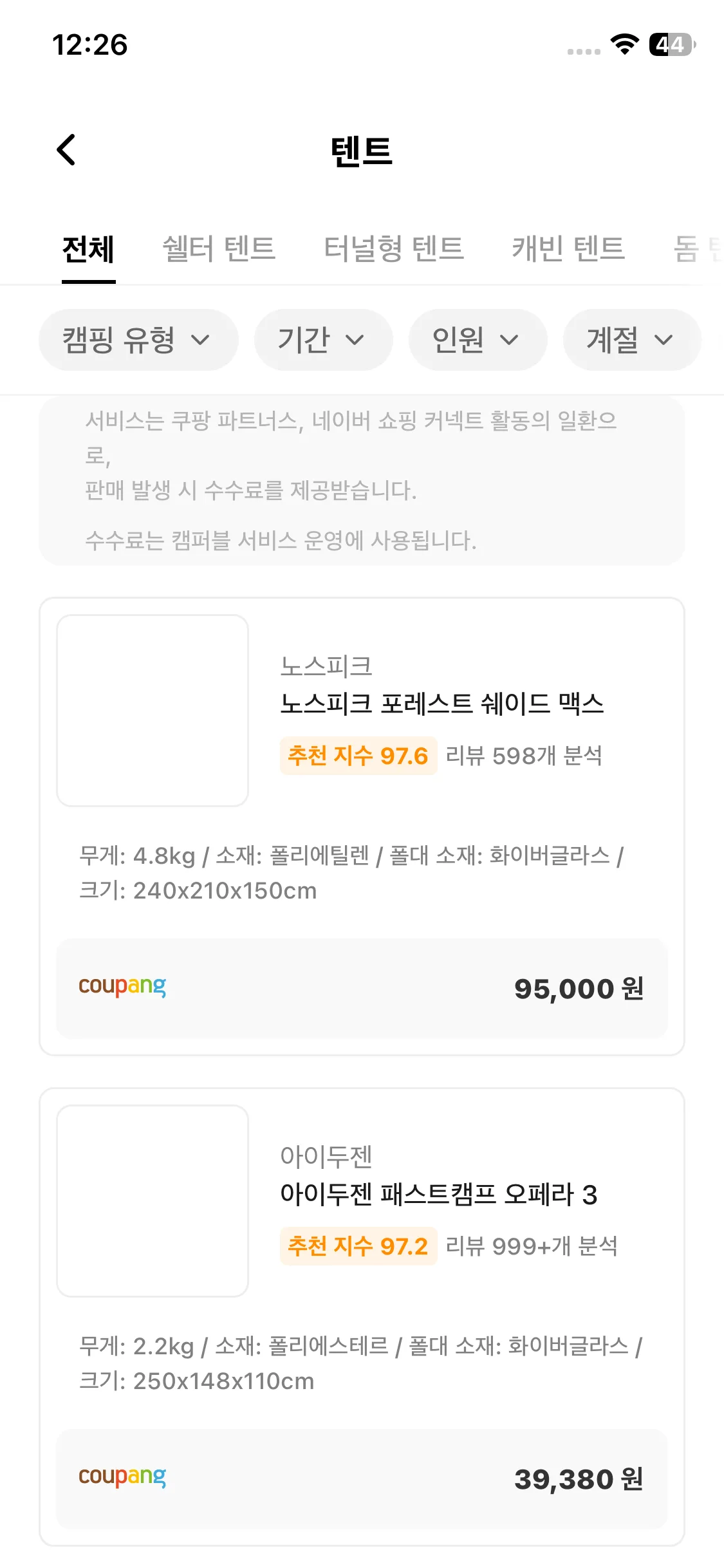
Task: Expand the 기간 filter dropdown
Action: (x=323, y=340)
